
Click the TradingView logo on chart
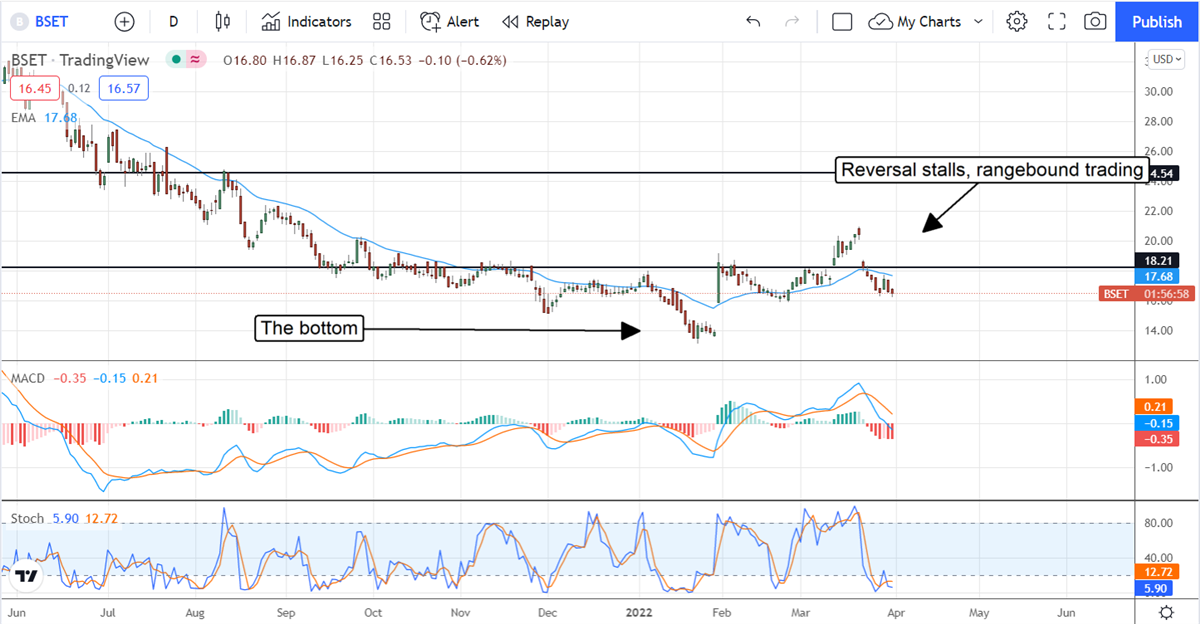coord(27,577)
